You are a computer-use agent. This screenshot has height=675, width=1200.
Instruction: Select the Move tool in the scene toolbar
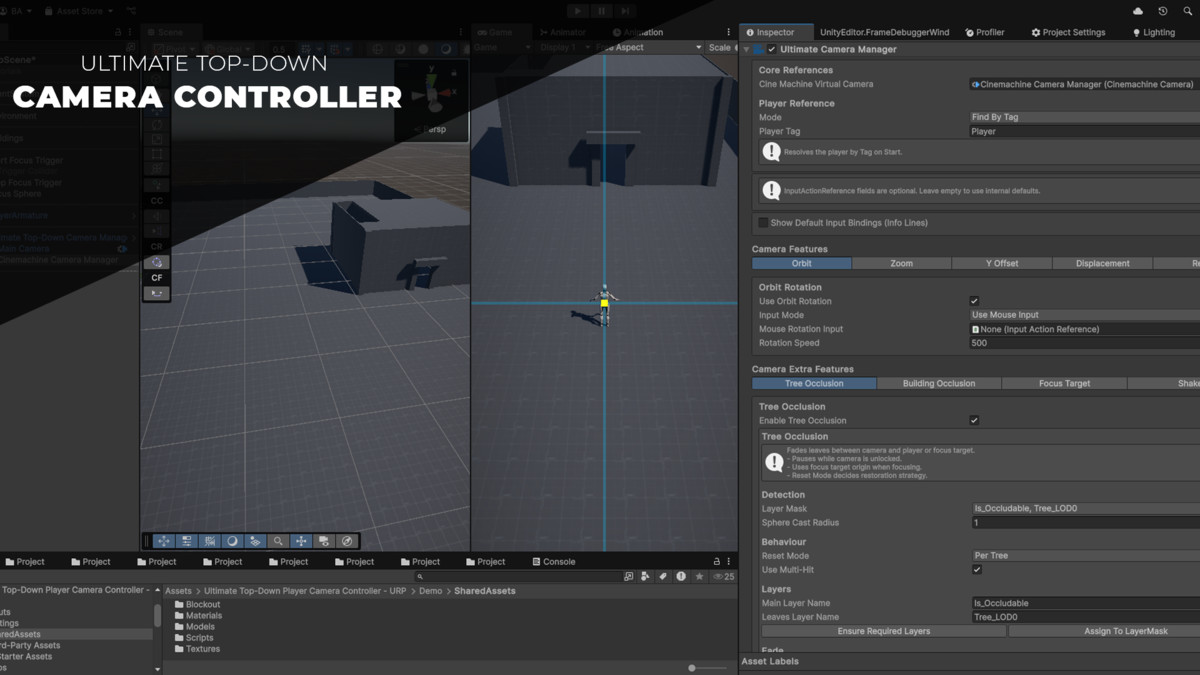pyautogui.click(x=164, y=541)
